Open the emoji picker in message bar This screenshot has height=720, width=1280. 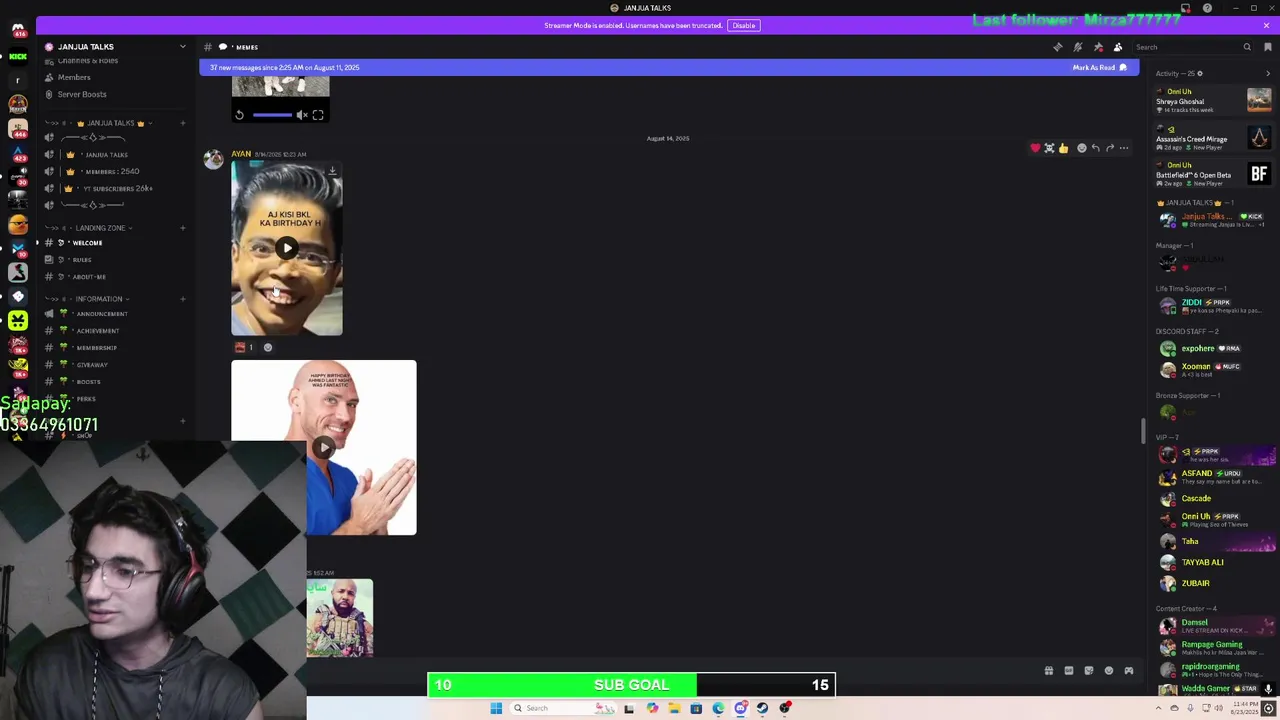click(1109, 671)
